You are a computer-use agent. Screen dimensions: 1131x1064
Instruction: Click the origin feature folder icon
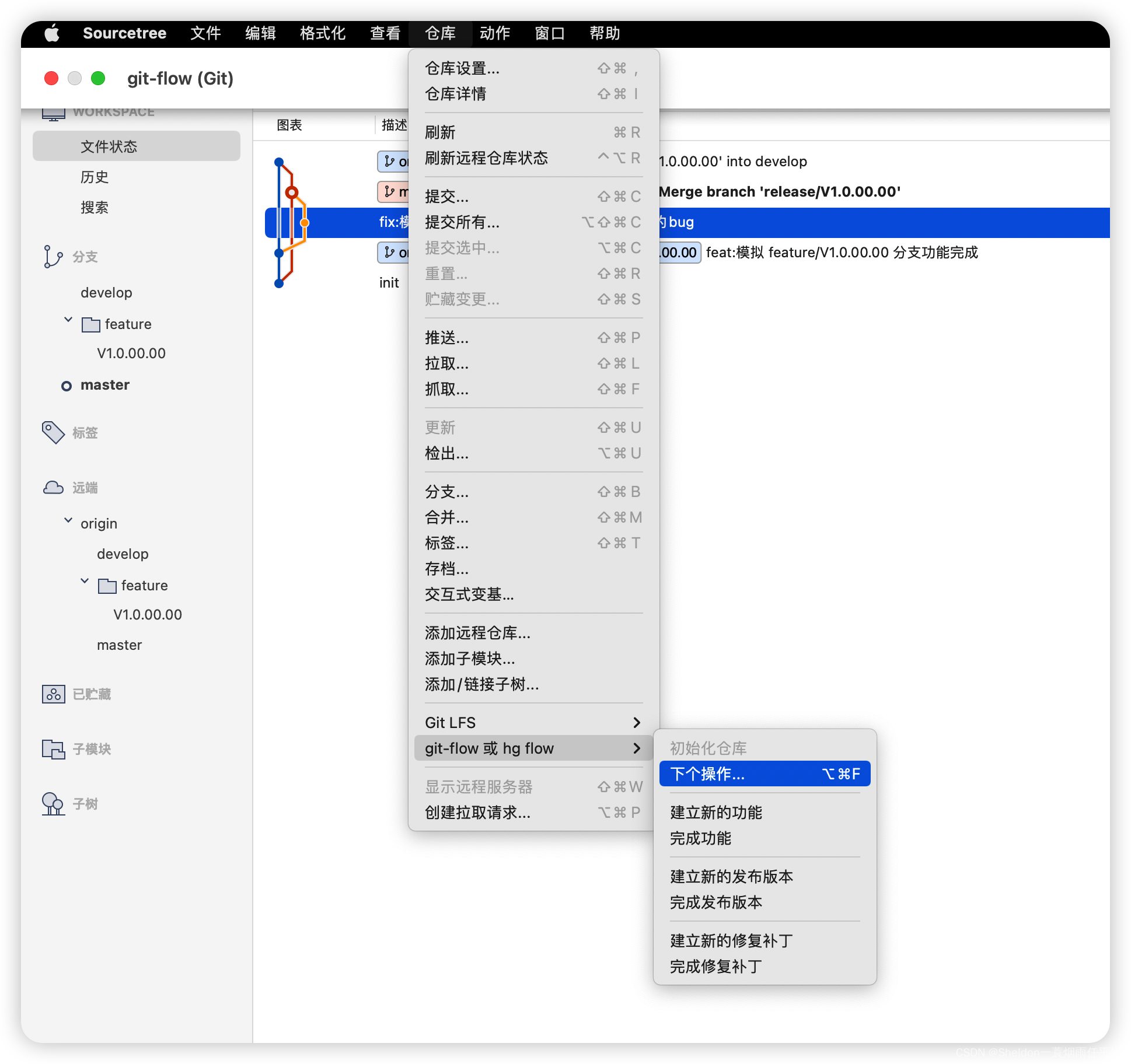pos(107,586)
